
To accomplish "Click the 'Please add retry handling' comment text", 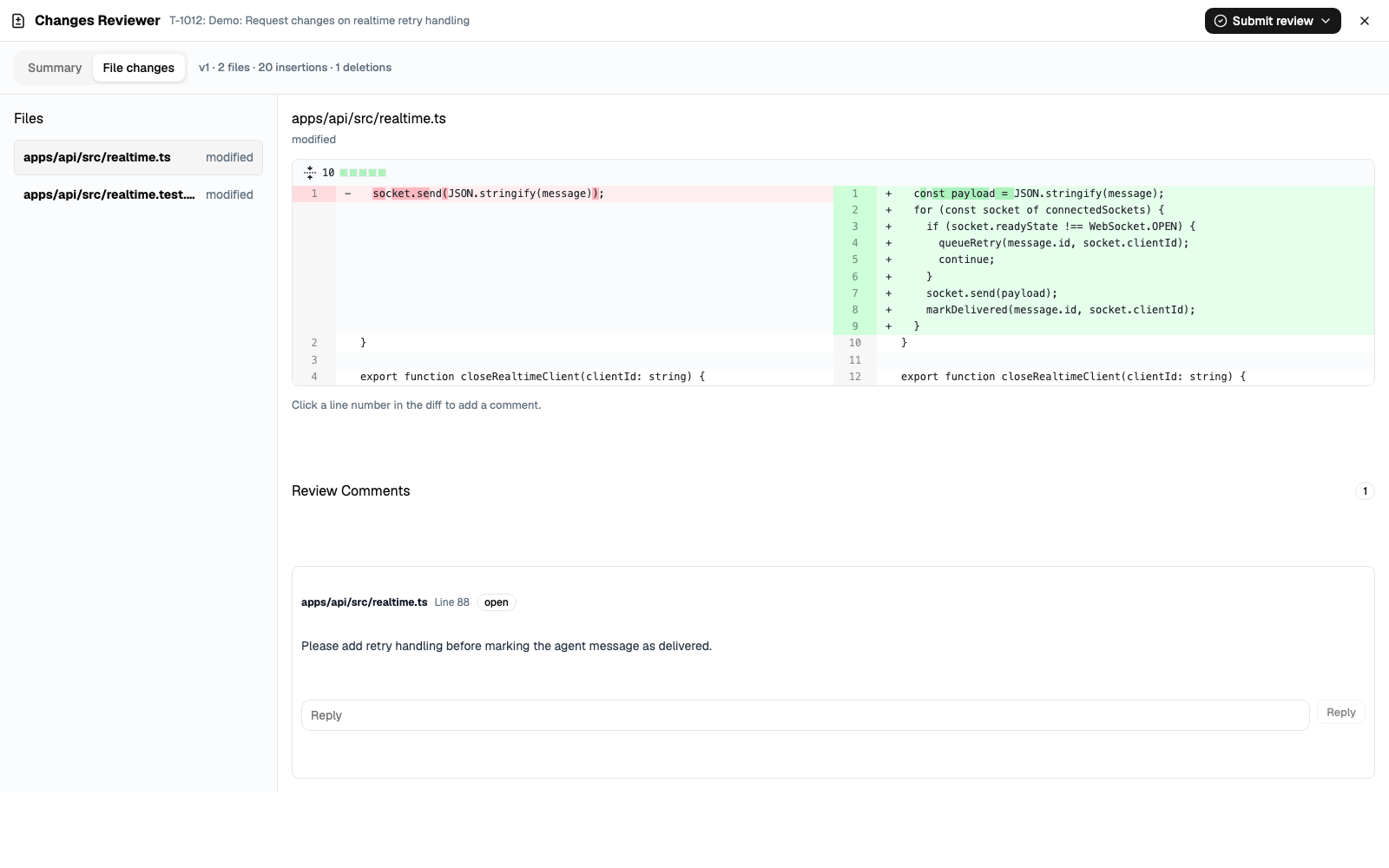I will click(x=506, y=646).
